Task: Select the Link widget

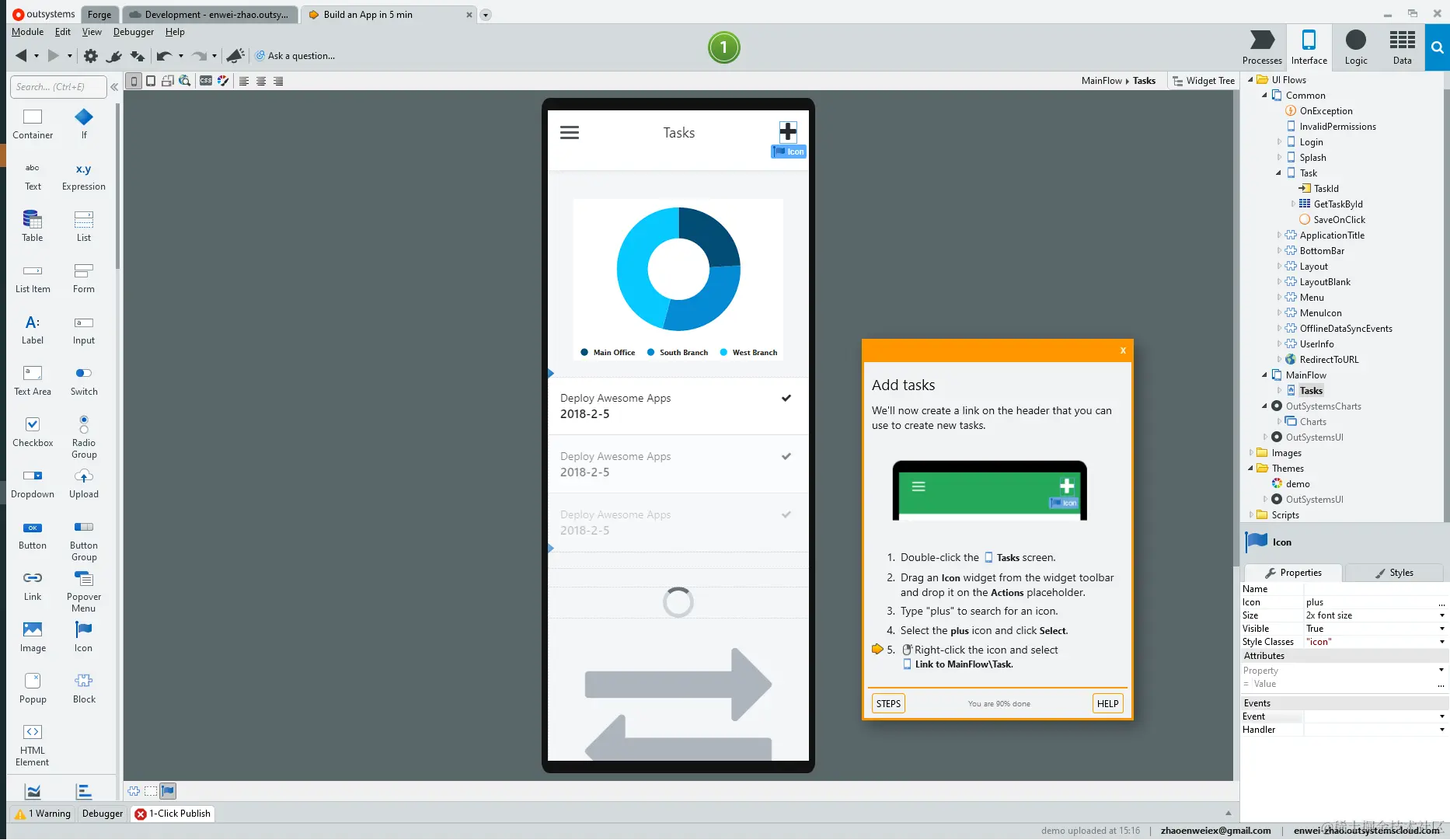Action: tap(33, 586)
